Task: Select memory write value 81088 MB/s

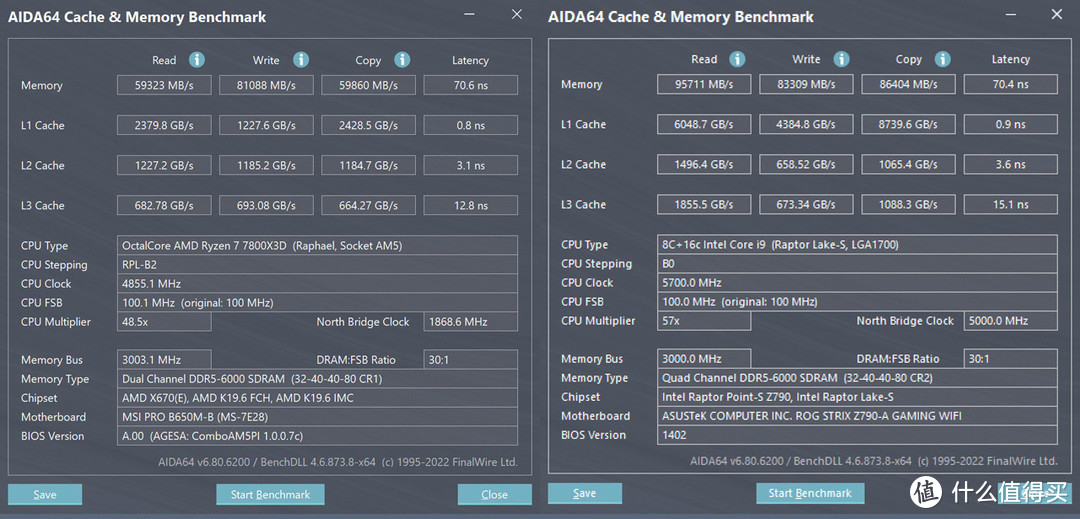Action: (x=266, y=85)
